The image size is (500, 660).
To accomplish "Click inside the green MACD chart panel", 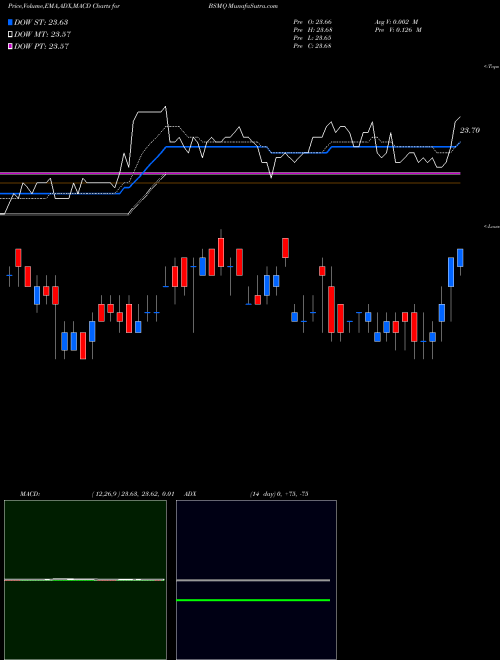I will point(85,580).
